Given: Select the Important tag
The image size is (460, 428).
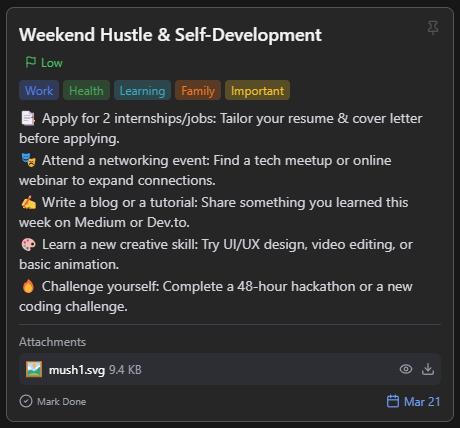Looking at the screenshot, I should coord(257,90).
